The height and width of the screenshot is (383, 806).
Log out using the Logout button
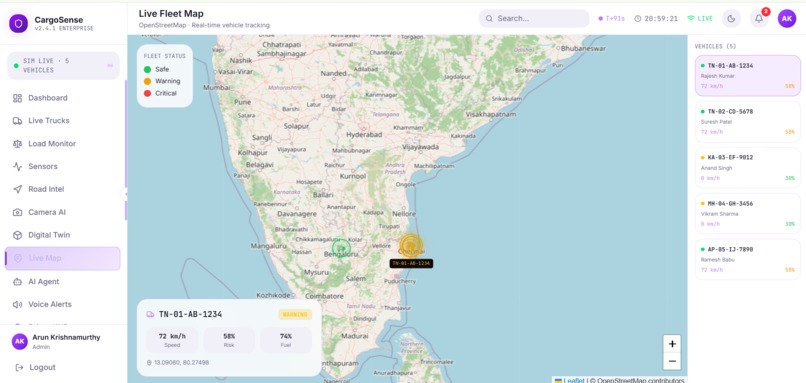pos(35,368)
